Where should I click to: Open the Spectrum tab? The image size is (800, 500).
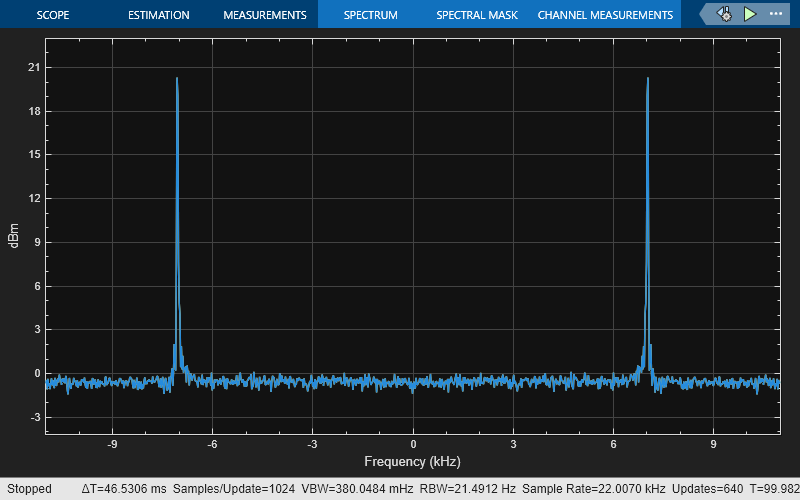(370, 15)
